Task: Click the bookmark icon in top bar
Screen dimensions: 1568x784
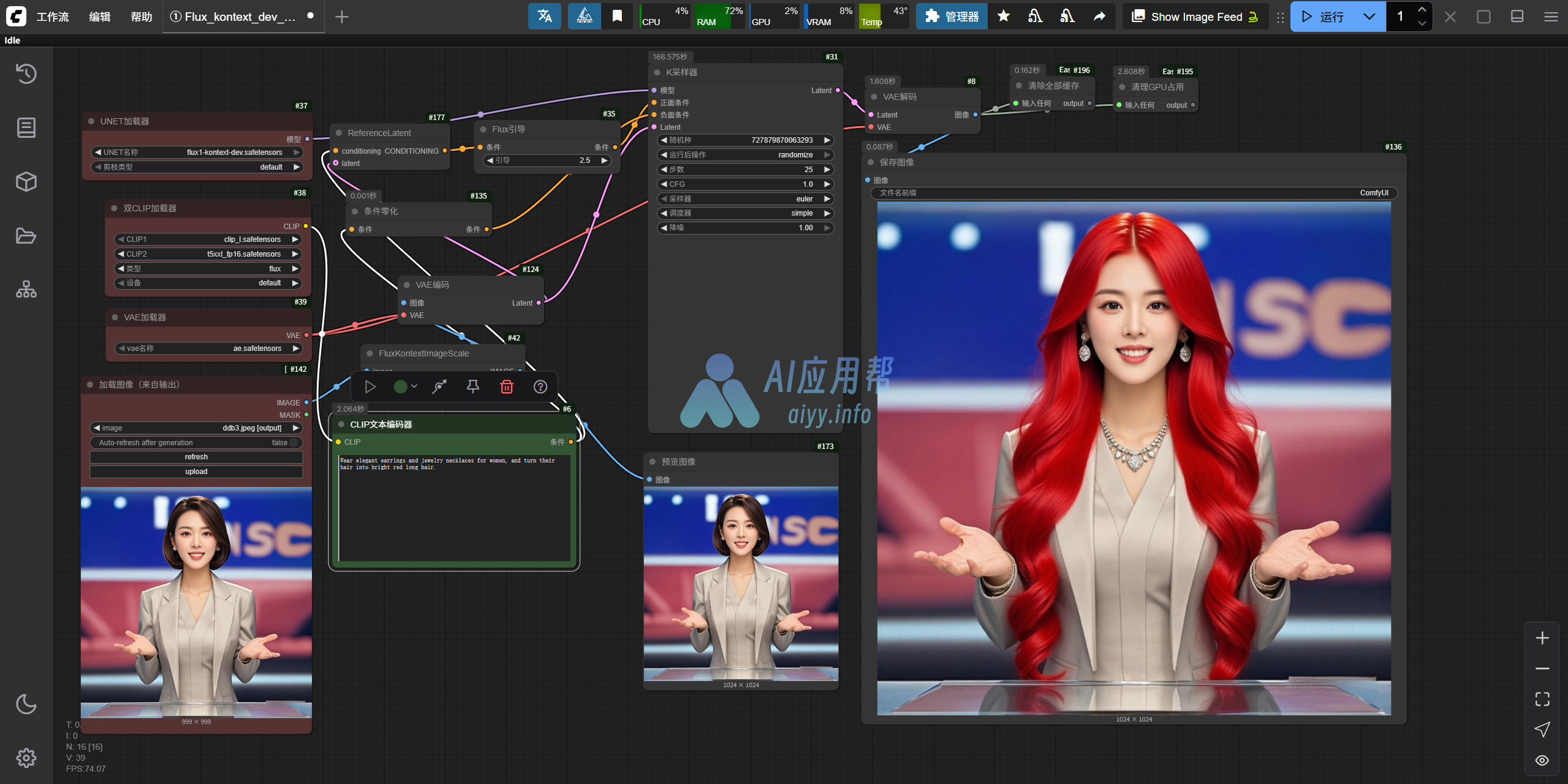Action: pos(617,17)
